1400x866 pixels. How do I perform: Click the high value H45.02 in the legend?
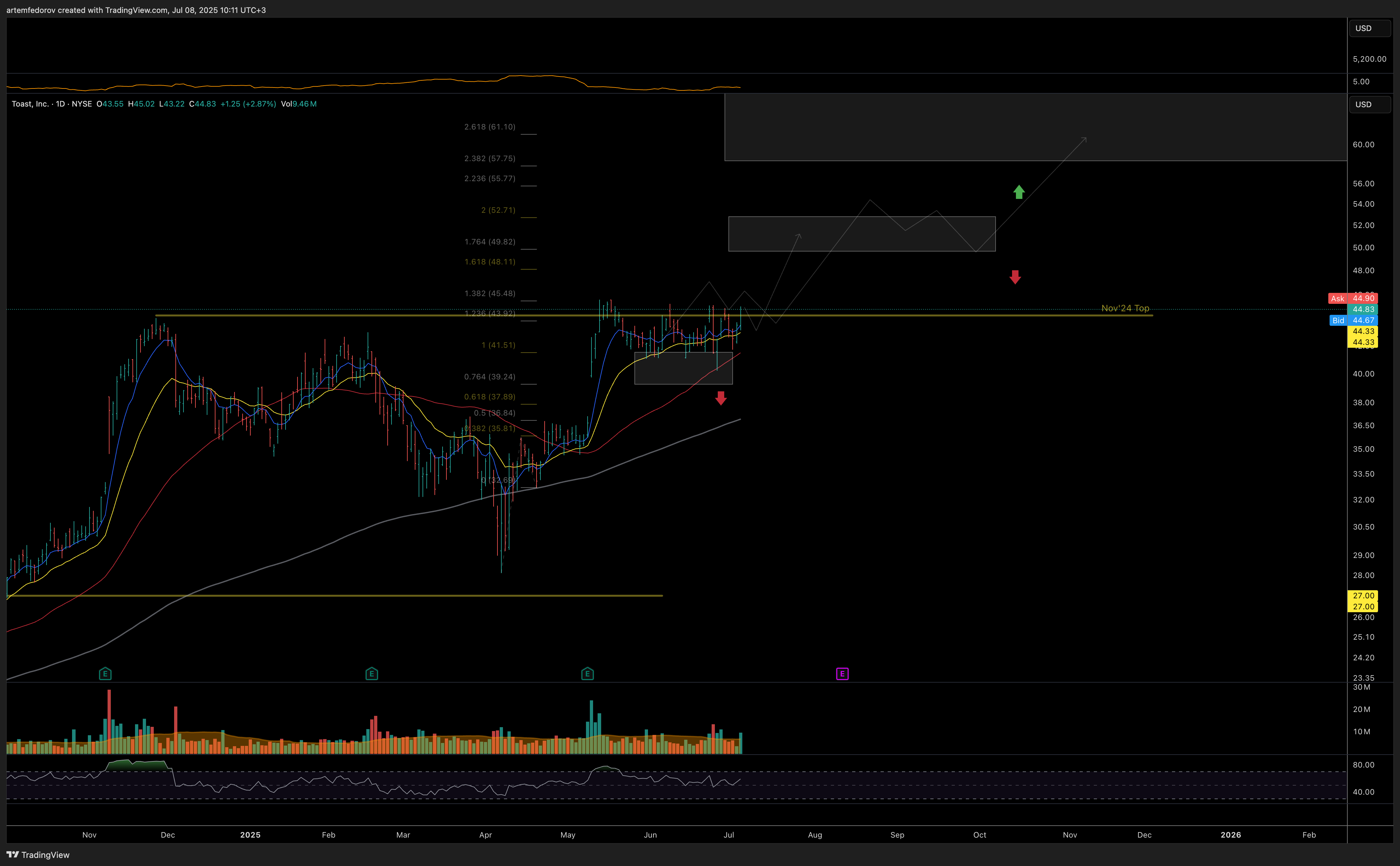point(141,104)
